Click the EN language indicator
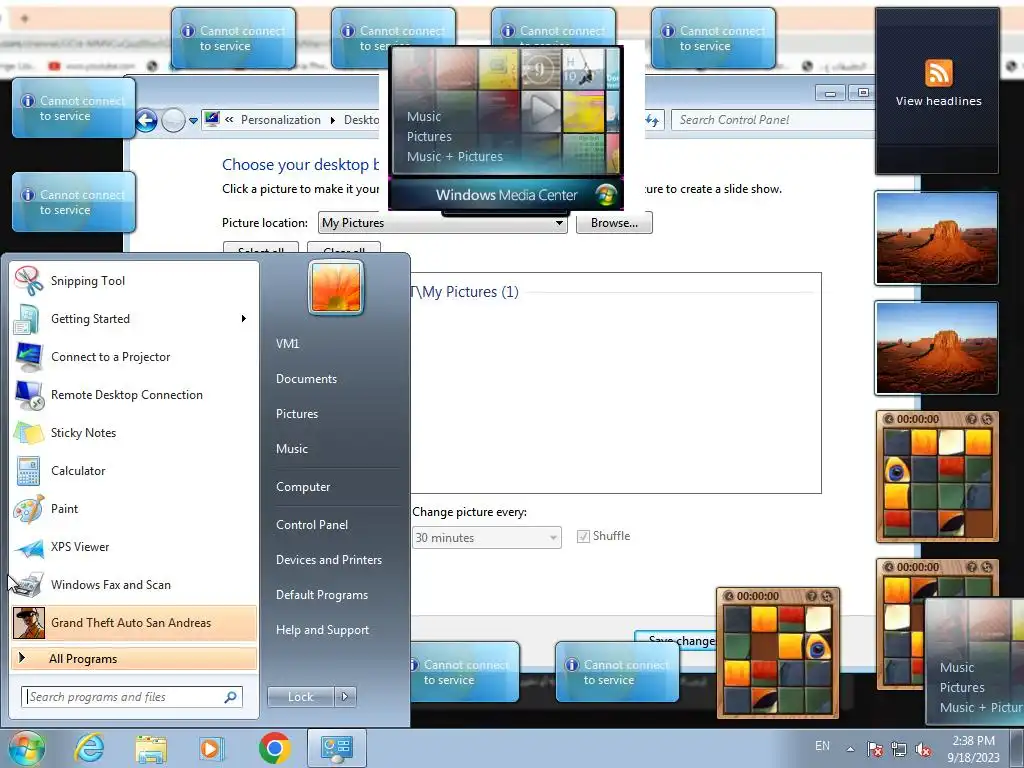Viewport: 1024px width, 768px height. 822,746
